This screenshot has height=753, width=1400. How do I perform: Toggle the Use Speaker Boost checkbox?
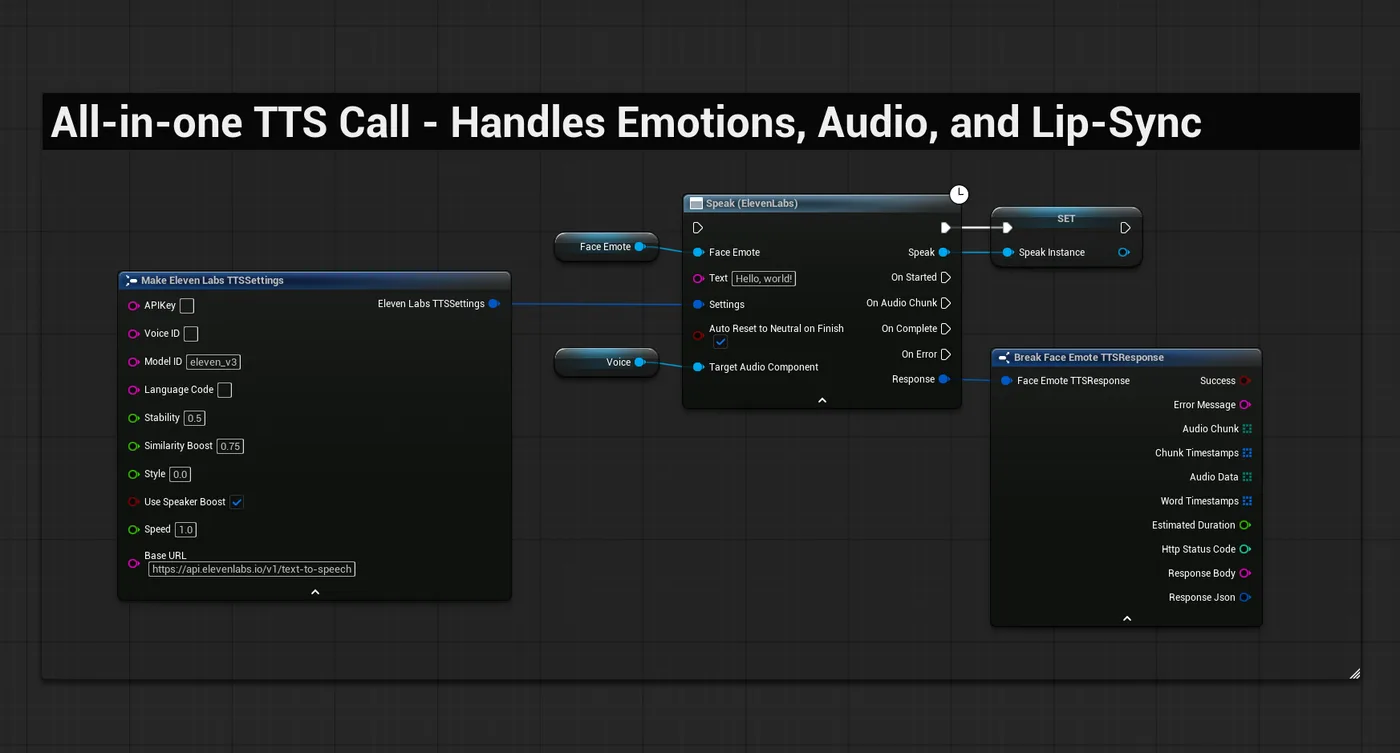click(237, 502)
